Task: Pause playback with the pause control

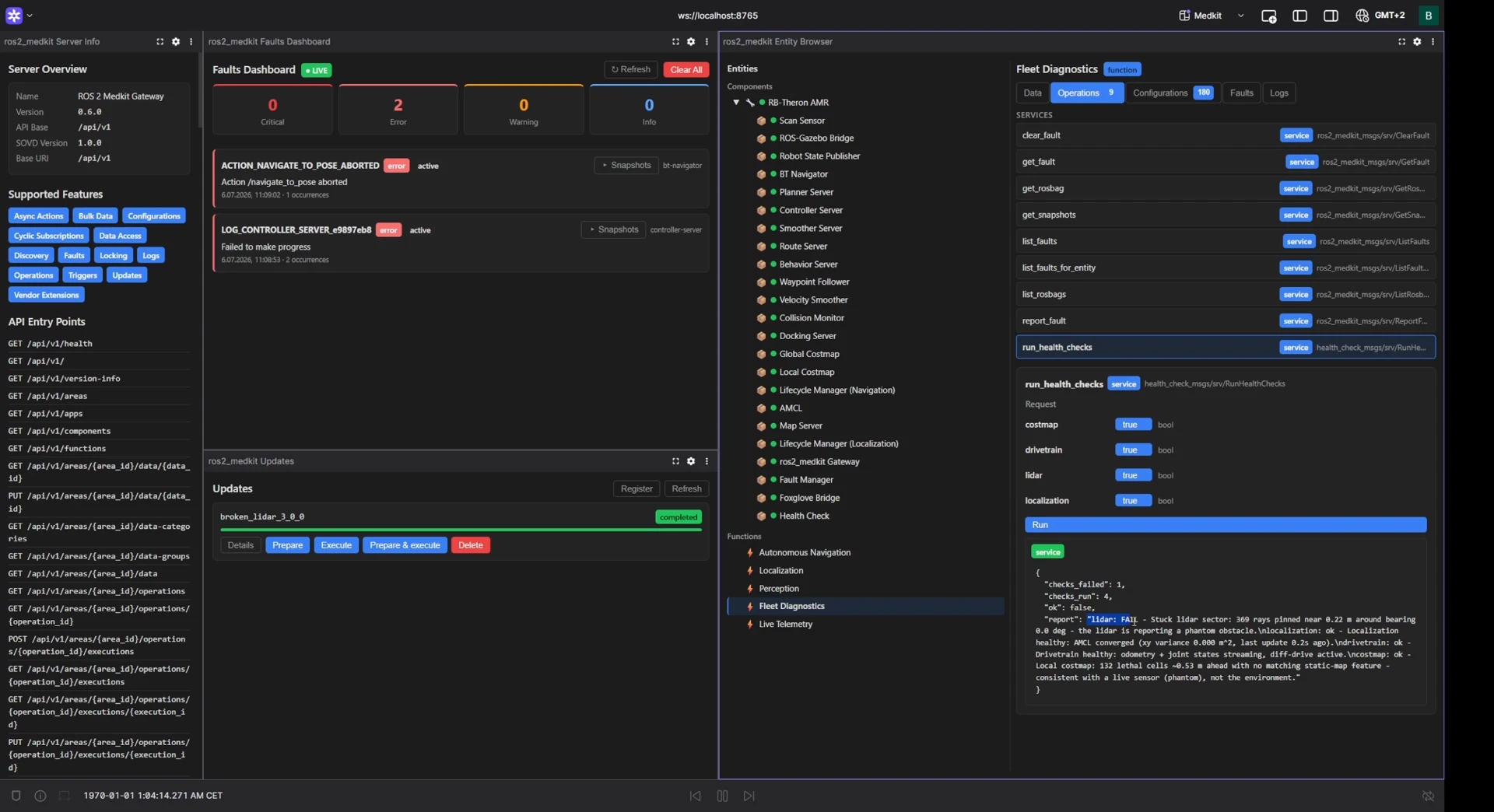Action: coord(722,796)
